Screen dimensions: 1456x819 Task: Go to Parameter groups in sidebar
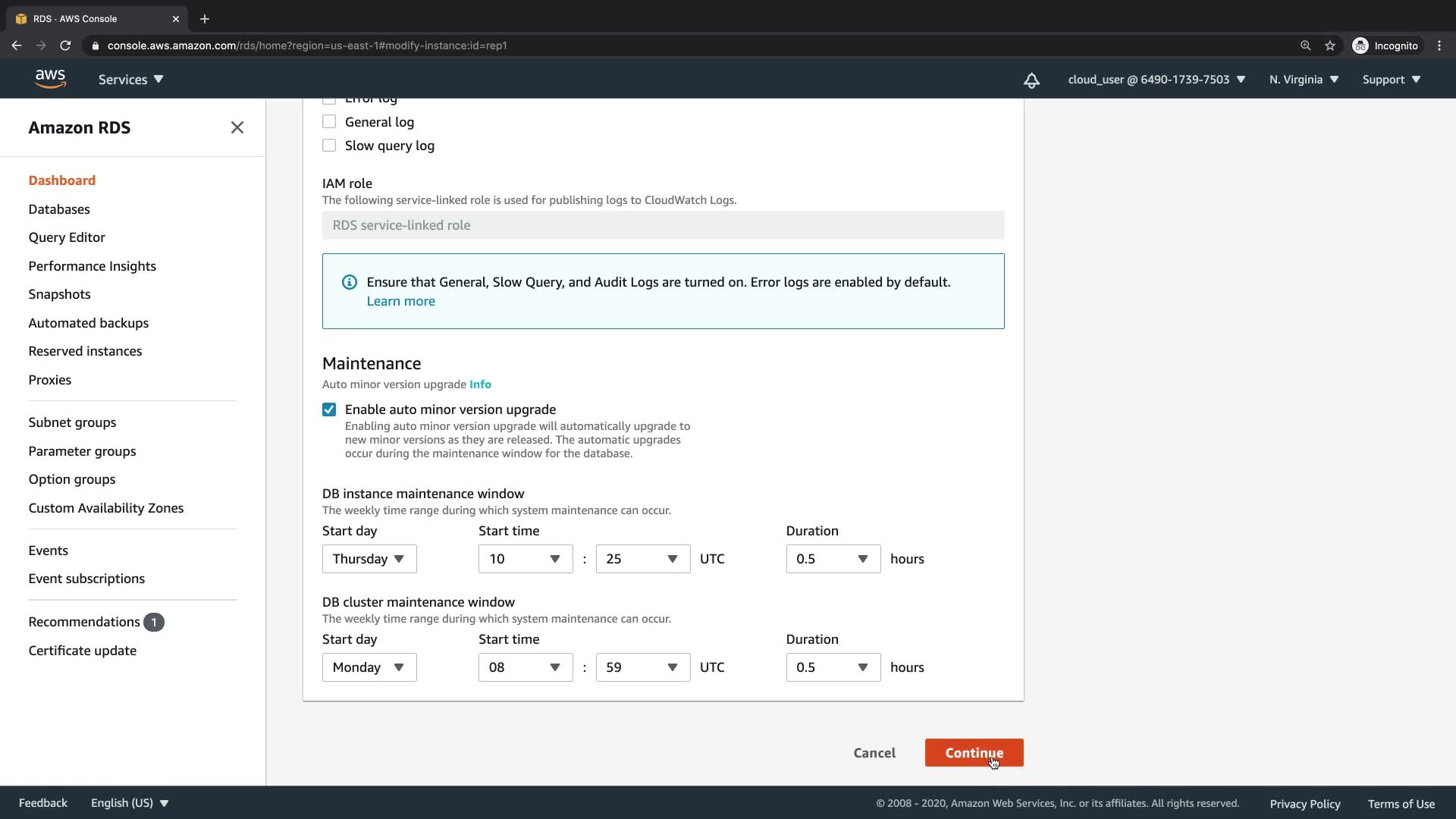(82, 451)
